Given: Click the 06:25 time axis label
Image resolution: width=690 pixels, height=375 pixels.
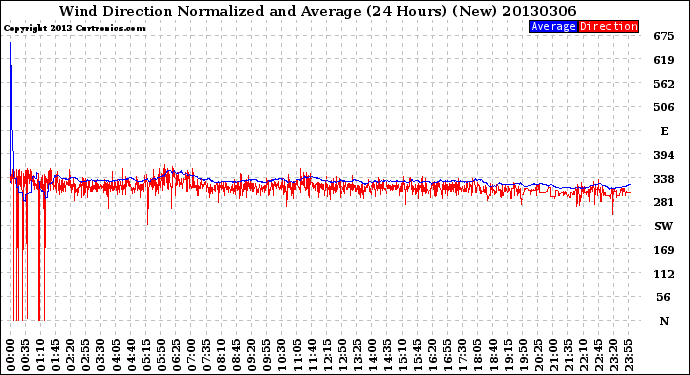Looking at the screenshot, I should (176, 355).
